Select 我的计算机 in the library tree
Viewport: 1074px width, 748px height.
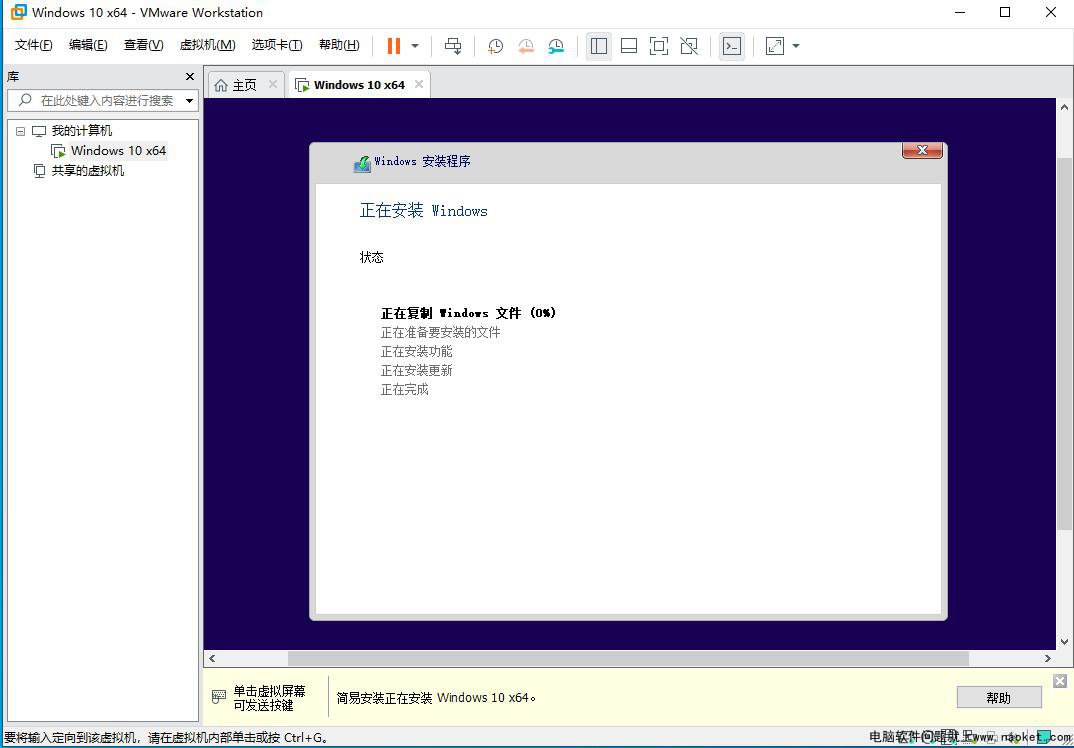(x=82, y=131)
